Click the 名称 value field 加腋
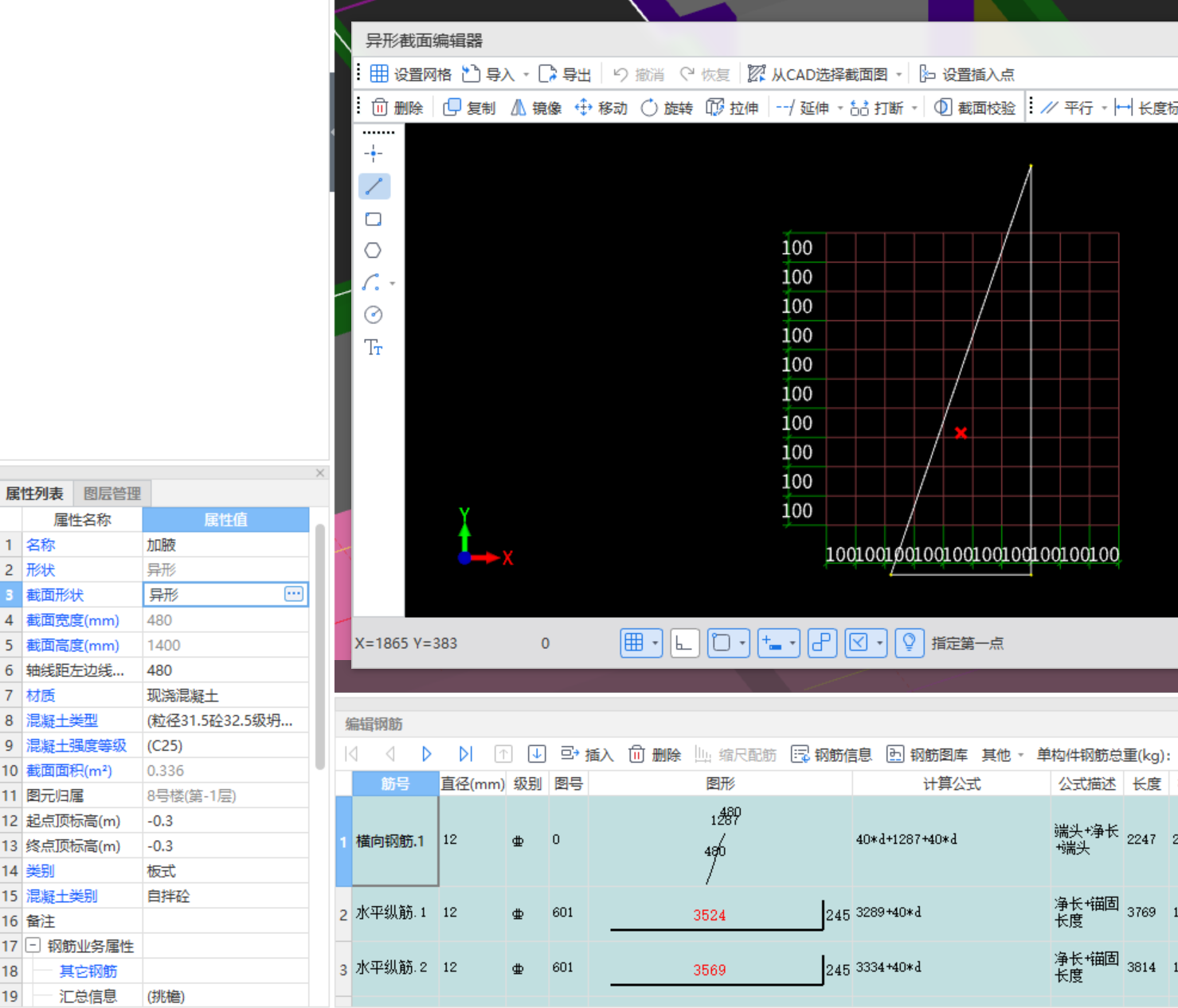The height and width of the screenshot is (1008, 1178). pyautogui.click(x=225, y=545)
